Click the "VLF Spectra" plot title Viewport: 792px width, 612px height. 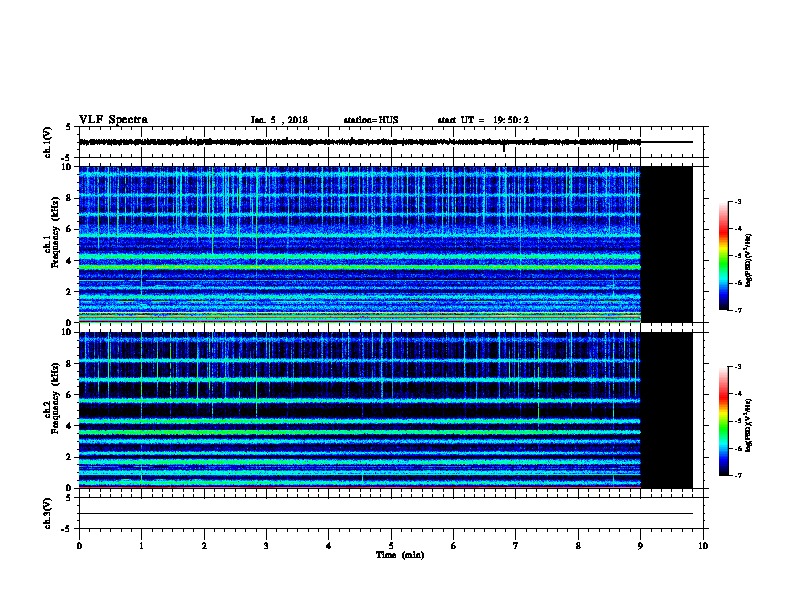click(x=113, y=119)
